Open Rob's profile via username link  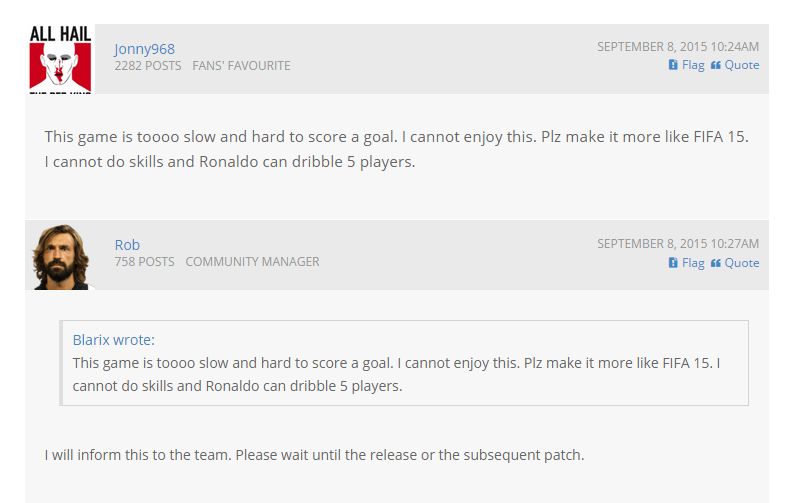click(x=127, y=245)
